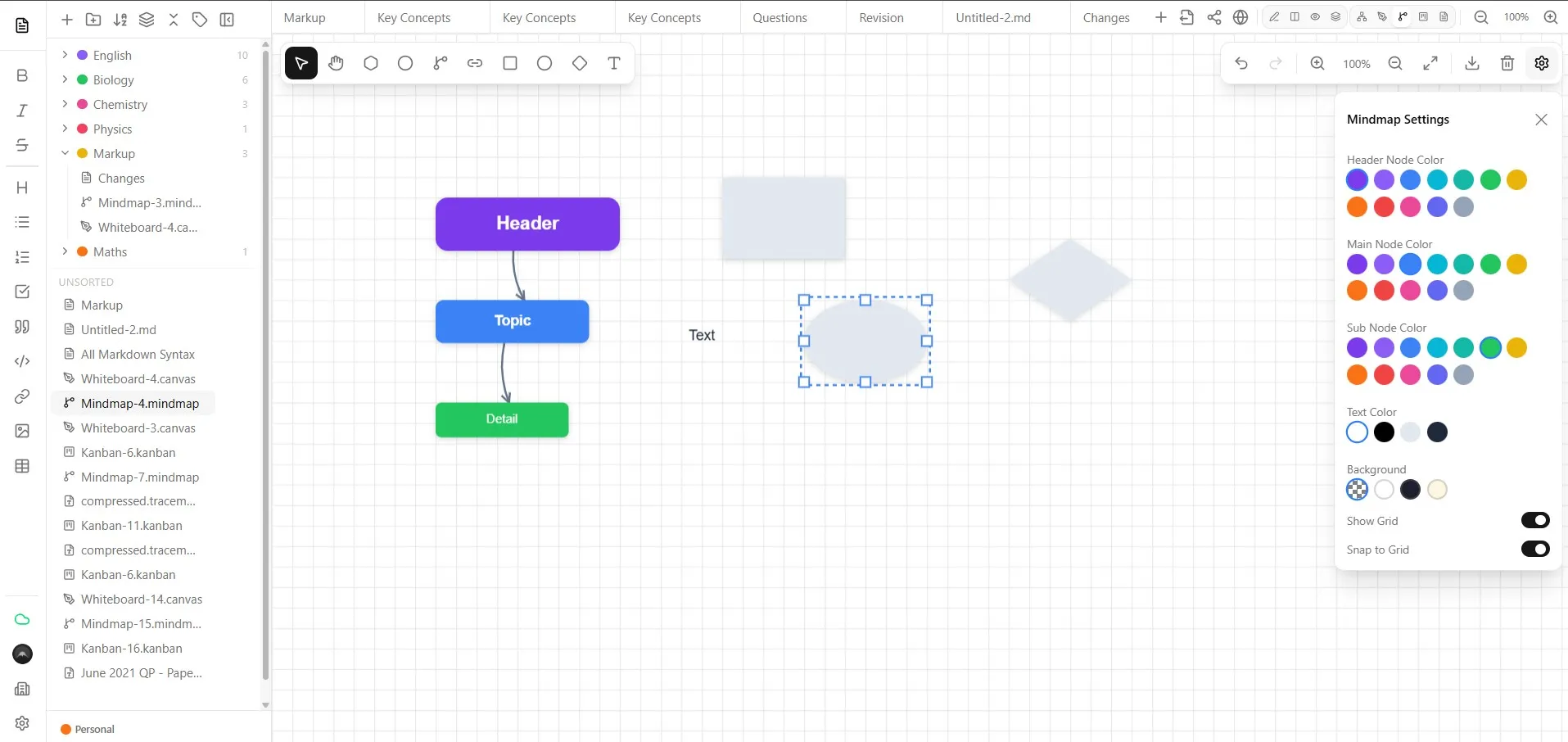
Task: Toggle split view mode
Action: (1295, 16)
